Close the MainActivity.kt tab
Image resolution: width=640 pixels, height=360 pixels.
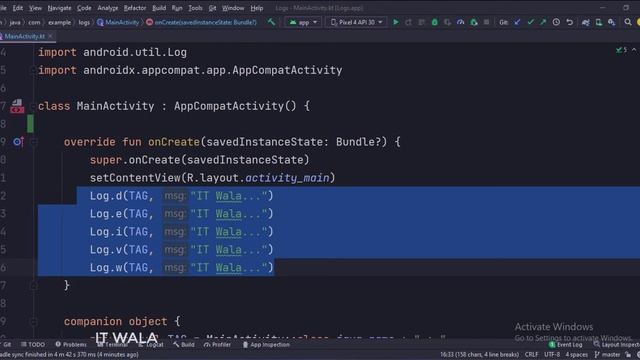point(50,36)
